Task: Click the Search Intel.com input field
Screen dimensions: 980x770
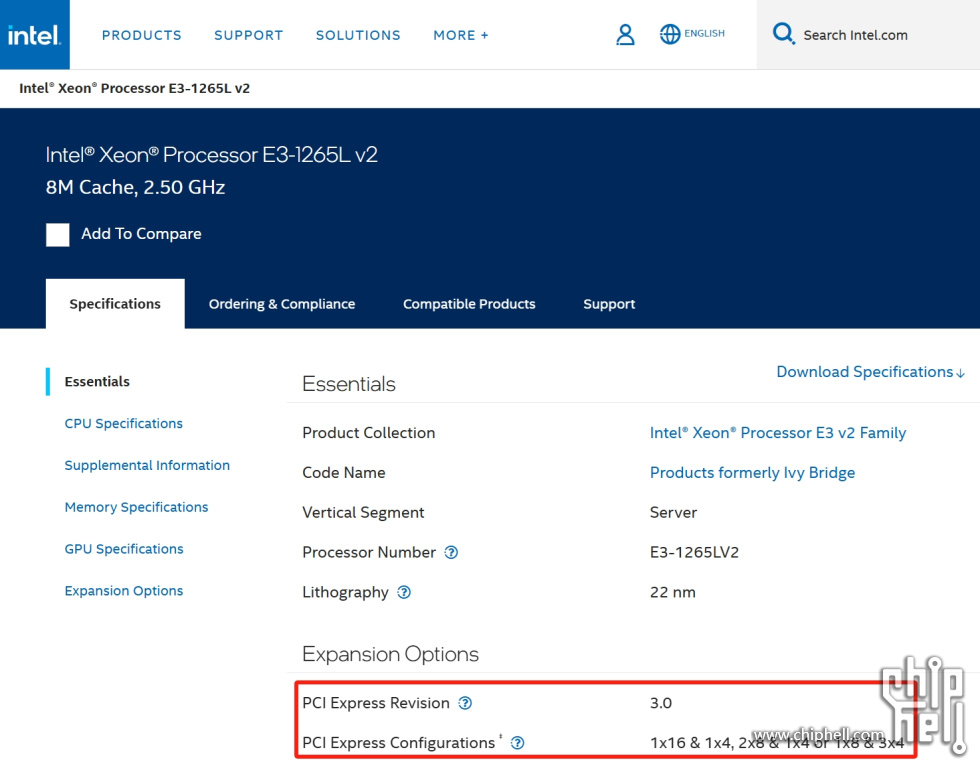Action: pos(869,35)
